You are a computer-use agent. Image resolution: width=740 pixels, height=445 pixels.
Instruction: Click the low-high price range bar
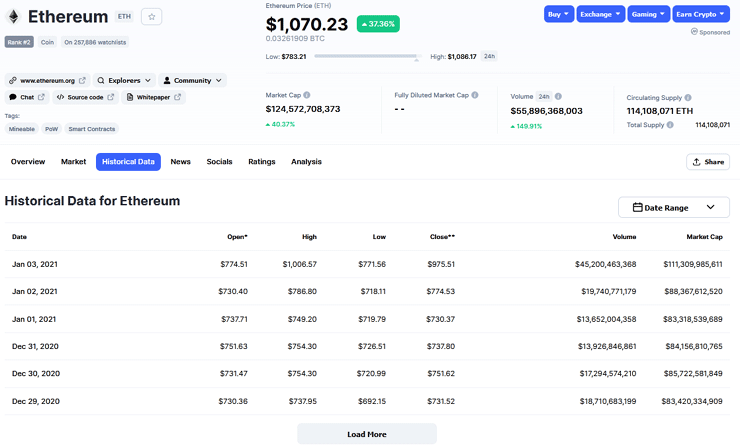coord(367,57)
